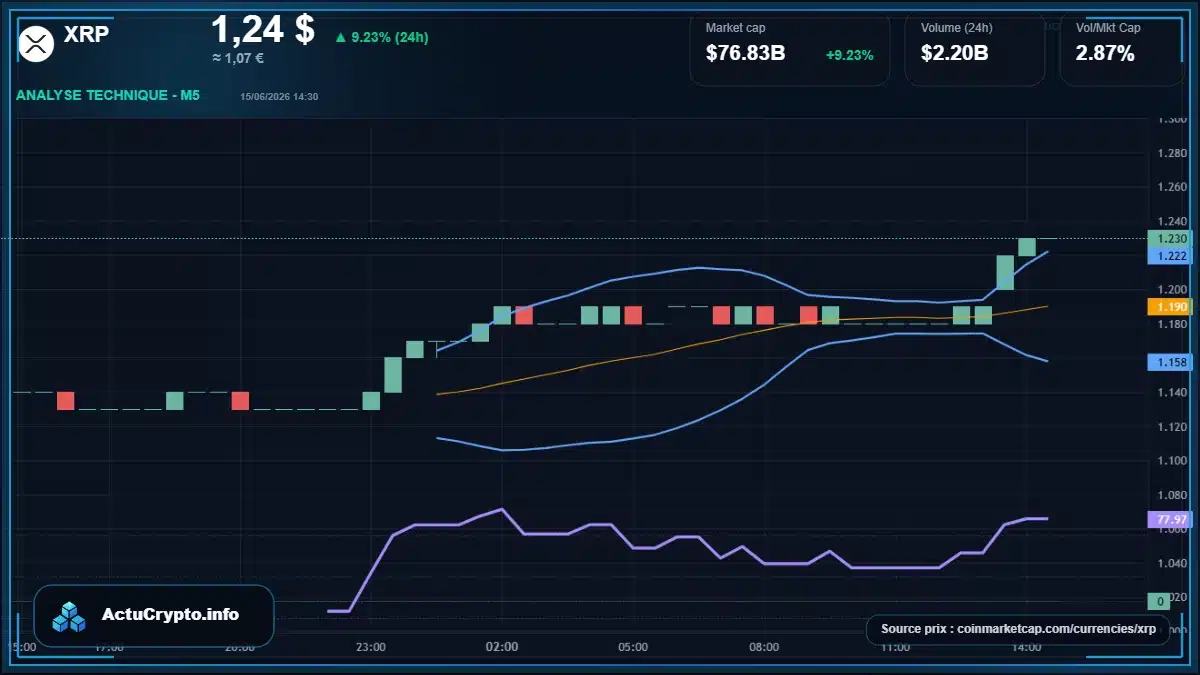Click the Vol/Mkt Cap label
Screen dimensions: 1200x675
[1108, 28]
